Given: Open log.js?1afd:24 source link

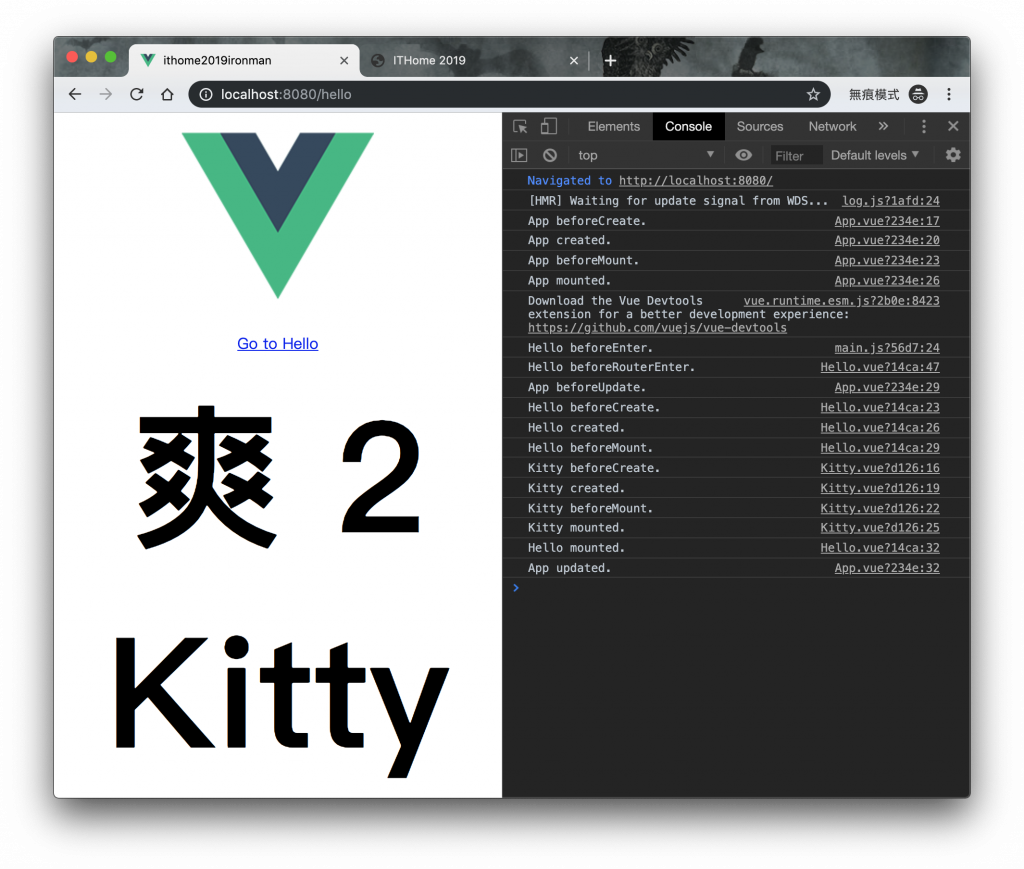Looking at the screenshot, I should (891, 201).
